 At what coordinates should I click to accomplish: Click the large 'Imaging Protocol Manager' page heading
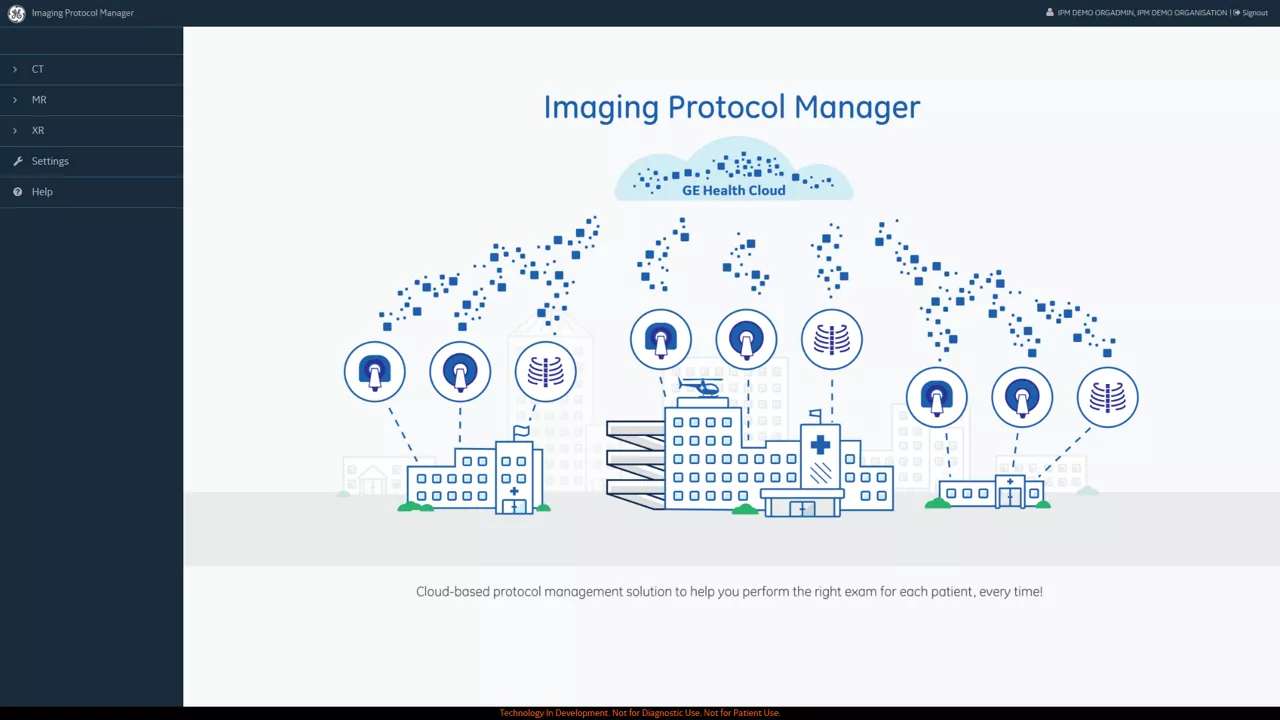pos(732,107)
